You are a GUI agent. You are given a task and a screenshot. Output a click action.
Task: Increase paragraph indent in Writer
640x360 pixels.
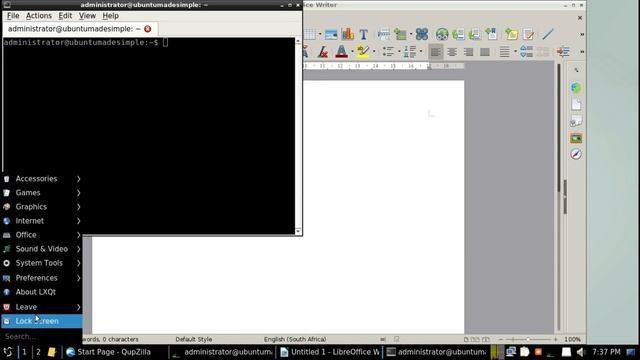pyautogui.click(x=563, y=52)
